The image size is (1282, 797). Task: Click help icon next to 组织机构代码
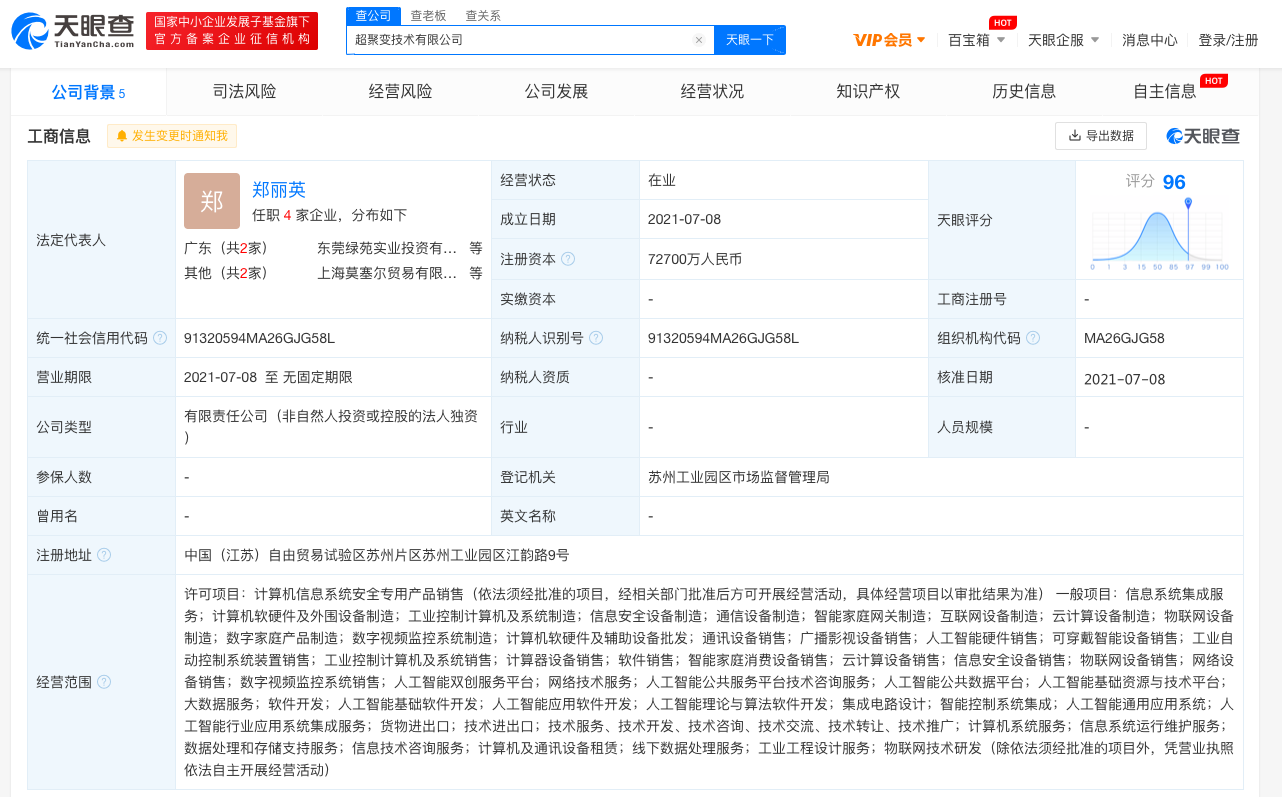coord(1033,338)
